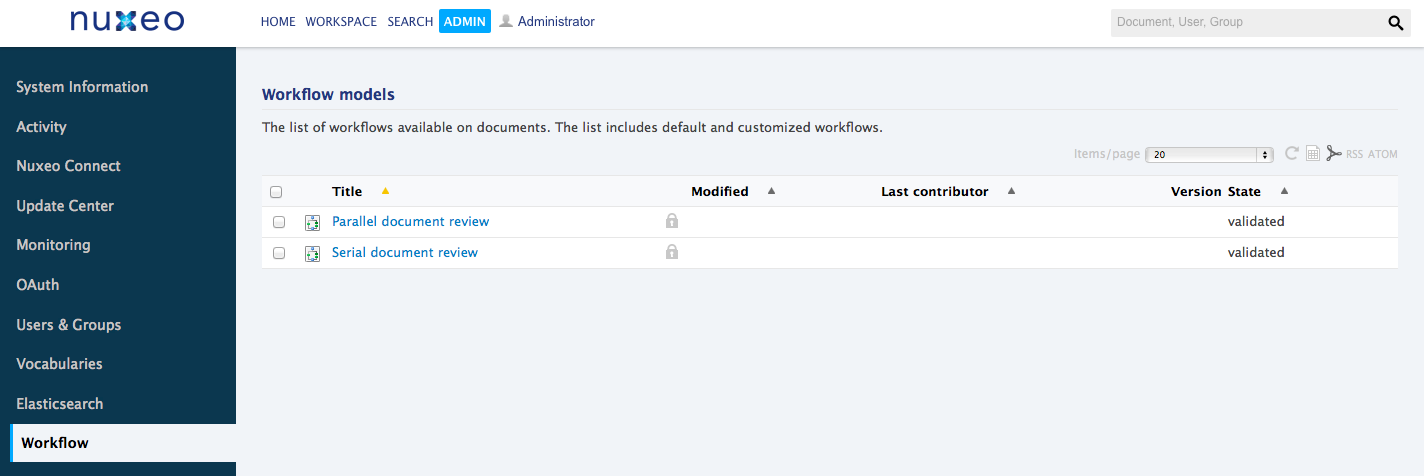The height and width of the screenshot is (476, 1424).
Task: Open the Parallel document review link
Action: click(x=410, y=221)
